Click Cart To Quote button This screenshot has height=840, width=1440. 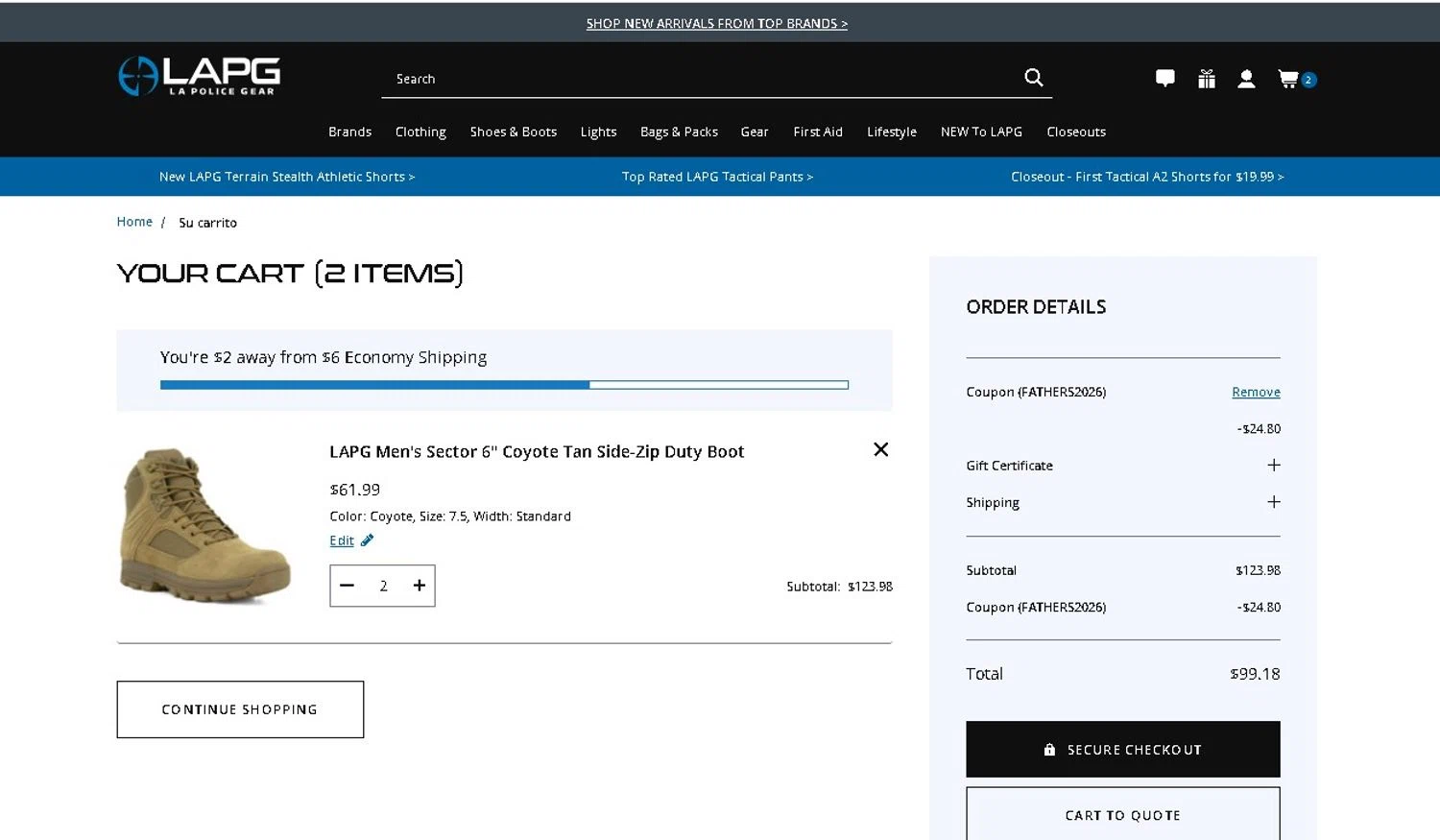point(1123,814)
